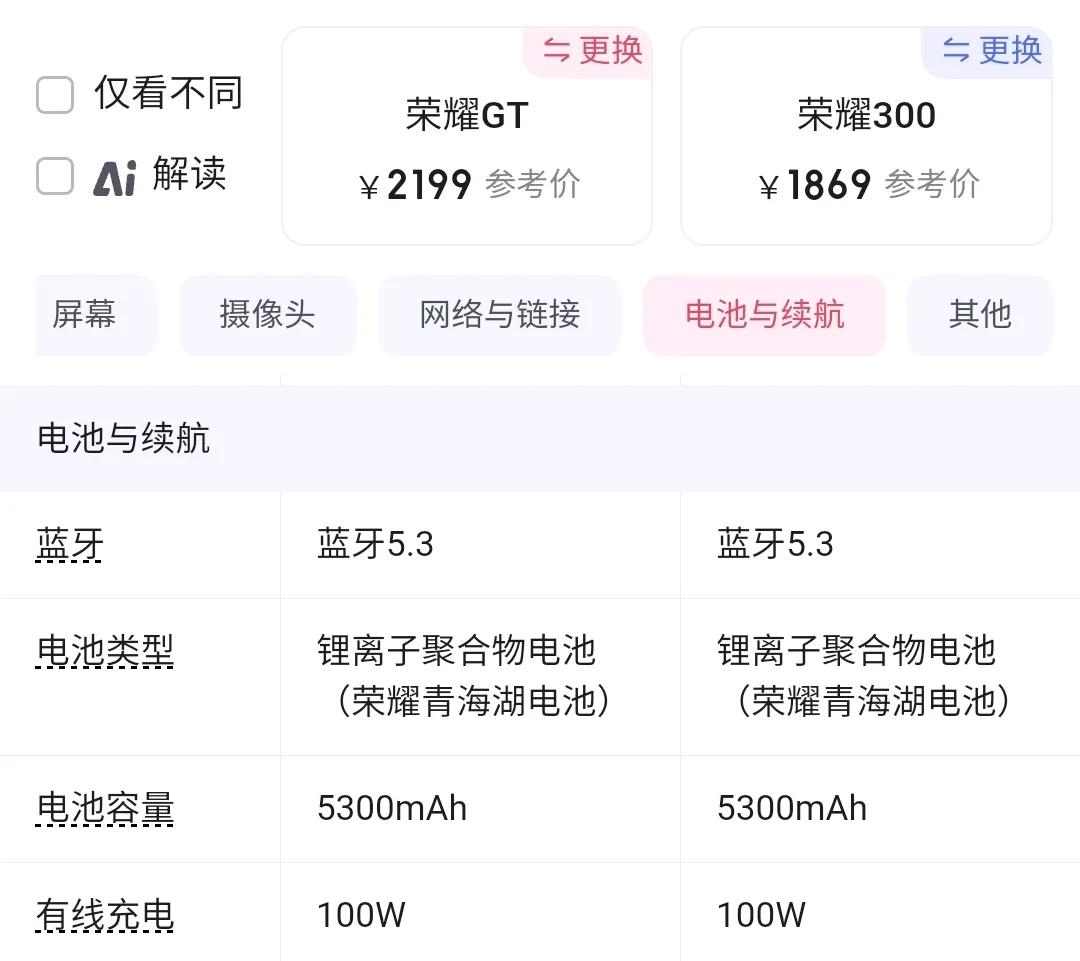Tap the red swap arrows on 荣耀GT card
Image resolution: width=1080 pixels, height=961 pixels.
556,50
